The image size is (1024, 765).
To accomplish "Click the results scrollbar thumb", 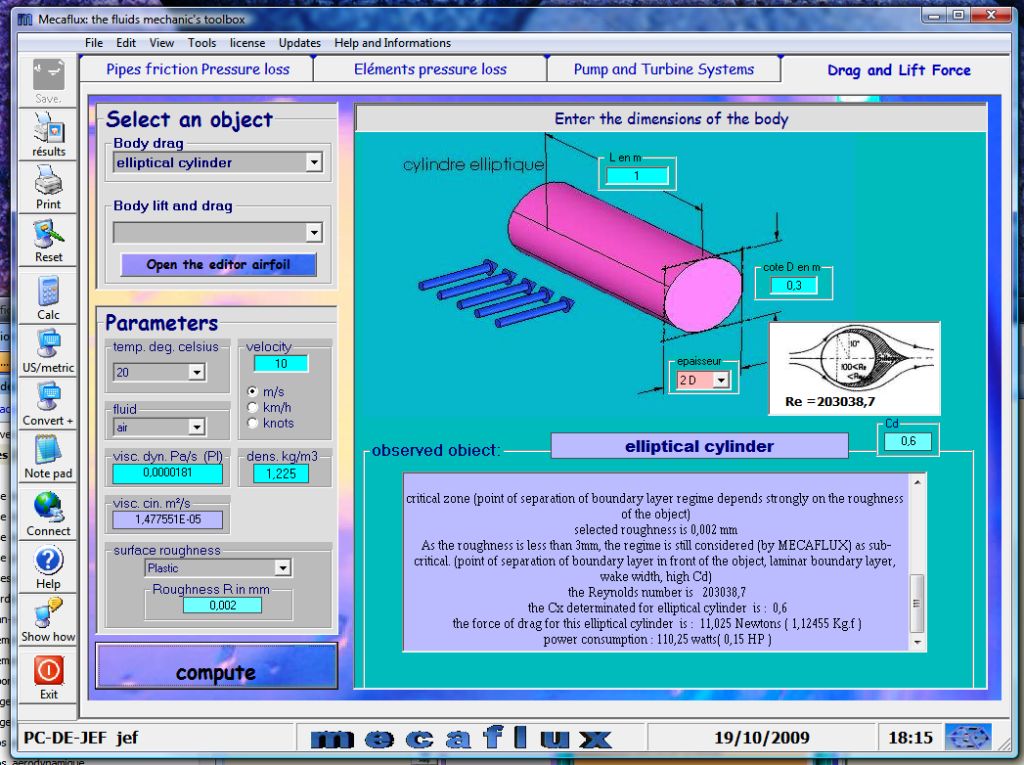I will tap(917, 603).
